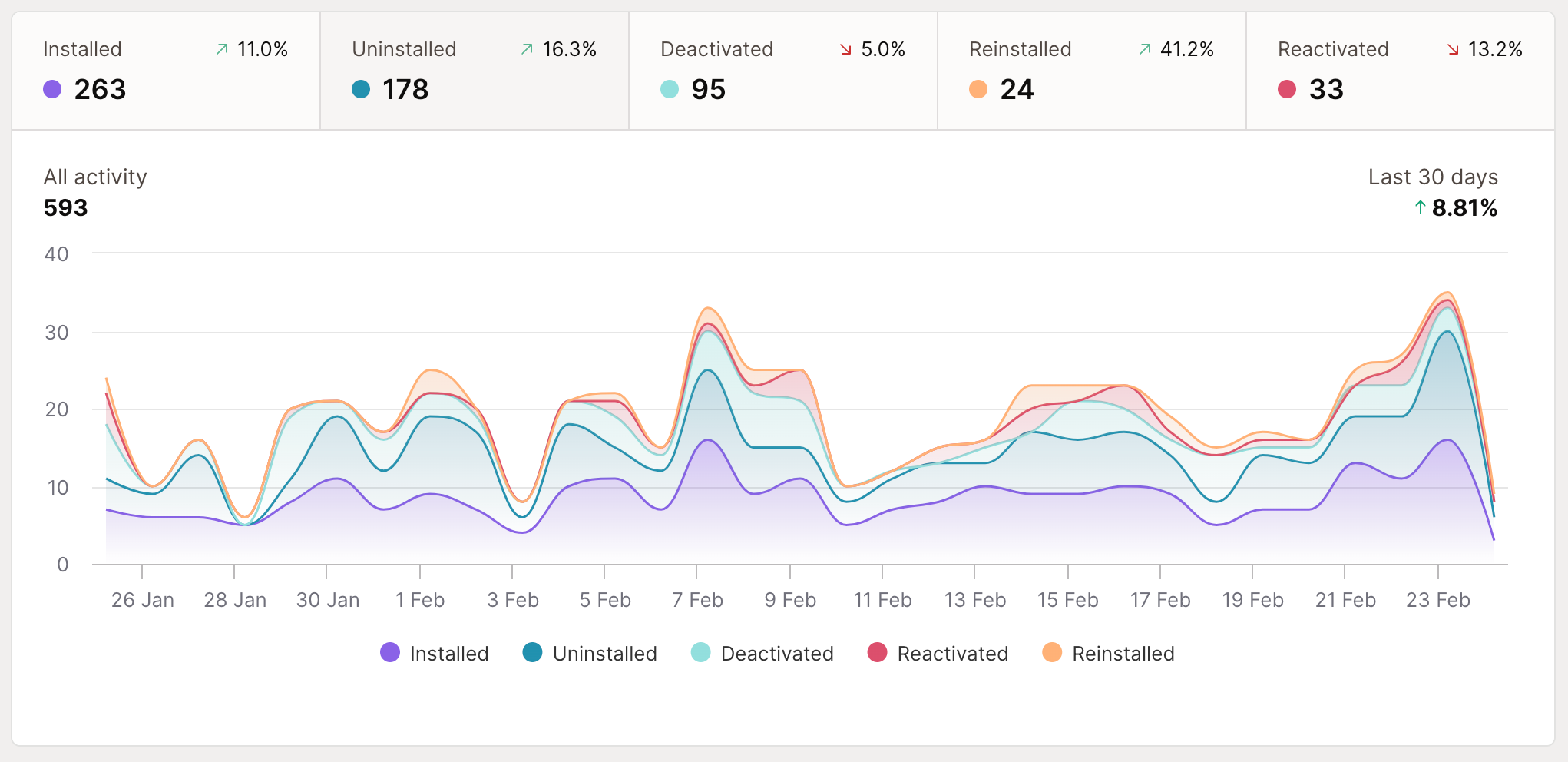Select the Reactivated stat card
1568x762 pixels.
point(1398,69)
